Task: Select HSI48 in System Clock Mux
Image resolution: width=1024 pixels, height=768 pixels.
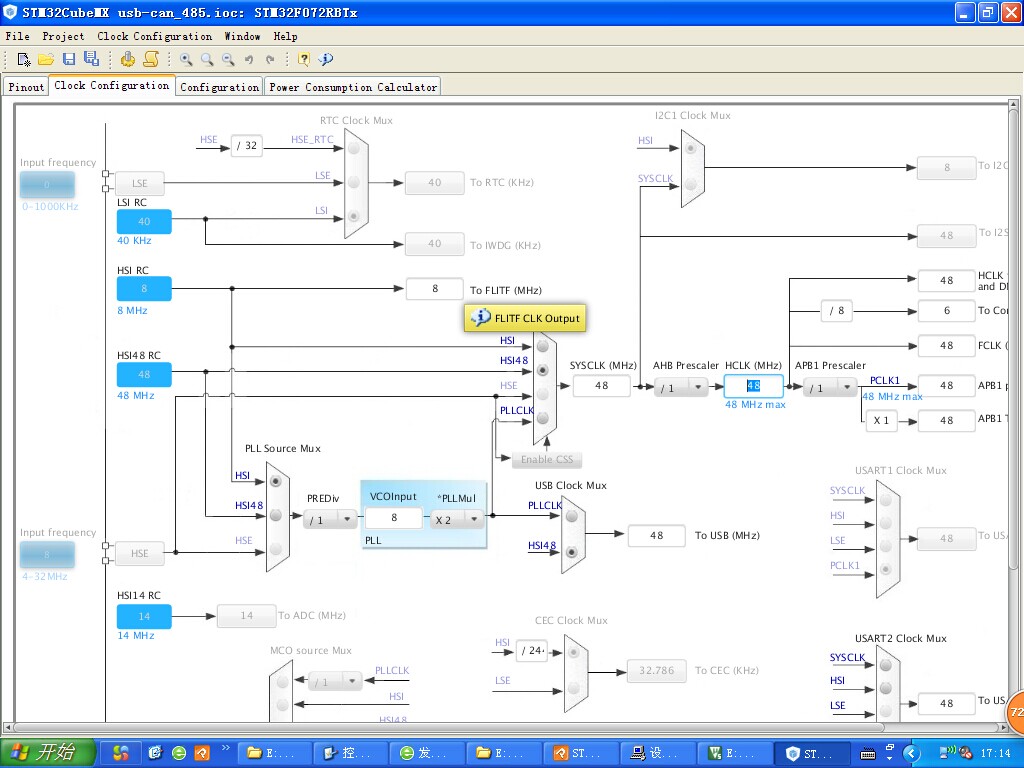Action: point(543,370)
